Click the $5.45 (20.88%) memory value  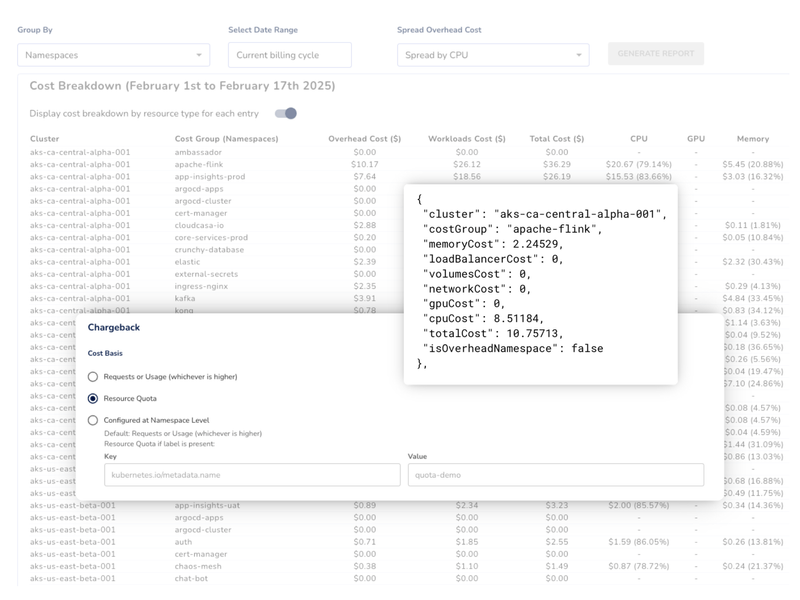click(x=753, y=164)
